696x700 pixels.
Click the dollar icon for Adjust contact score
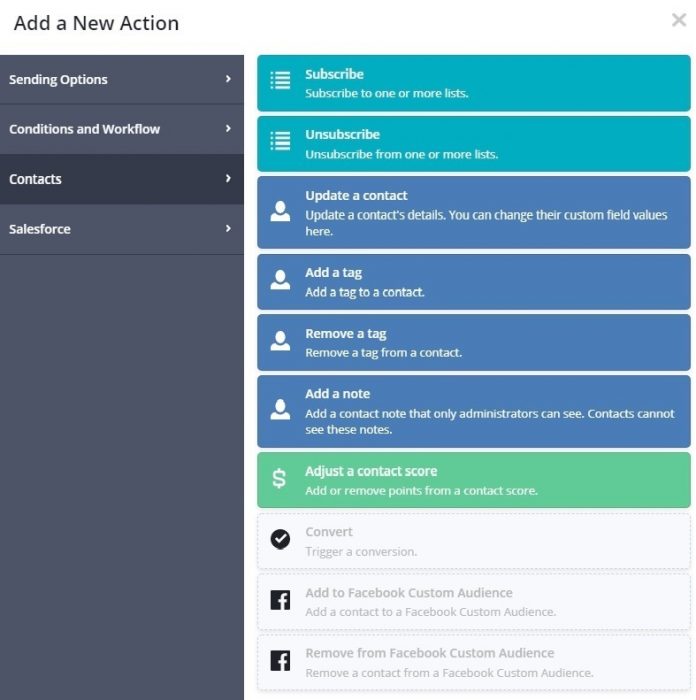click(280, 479)
